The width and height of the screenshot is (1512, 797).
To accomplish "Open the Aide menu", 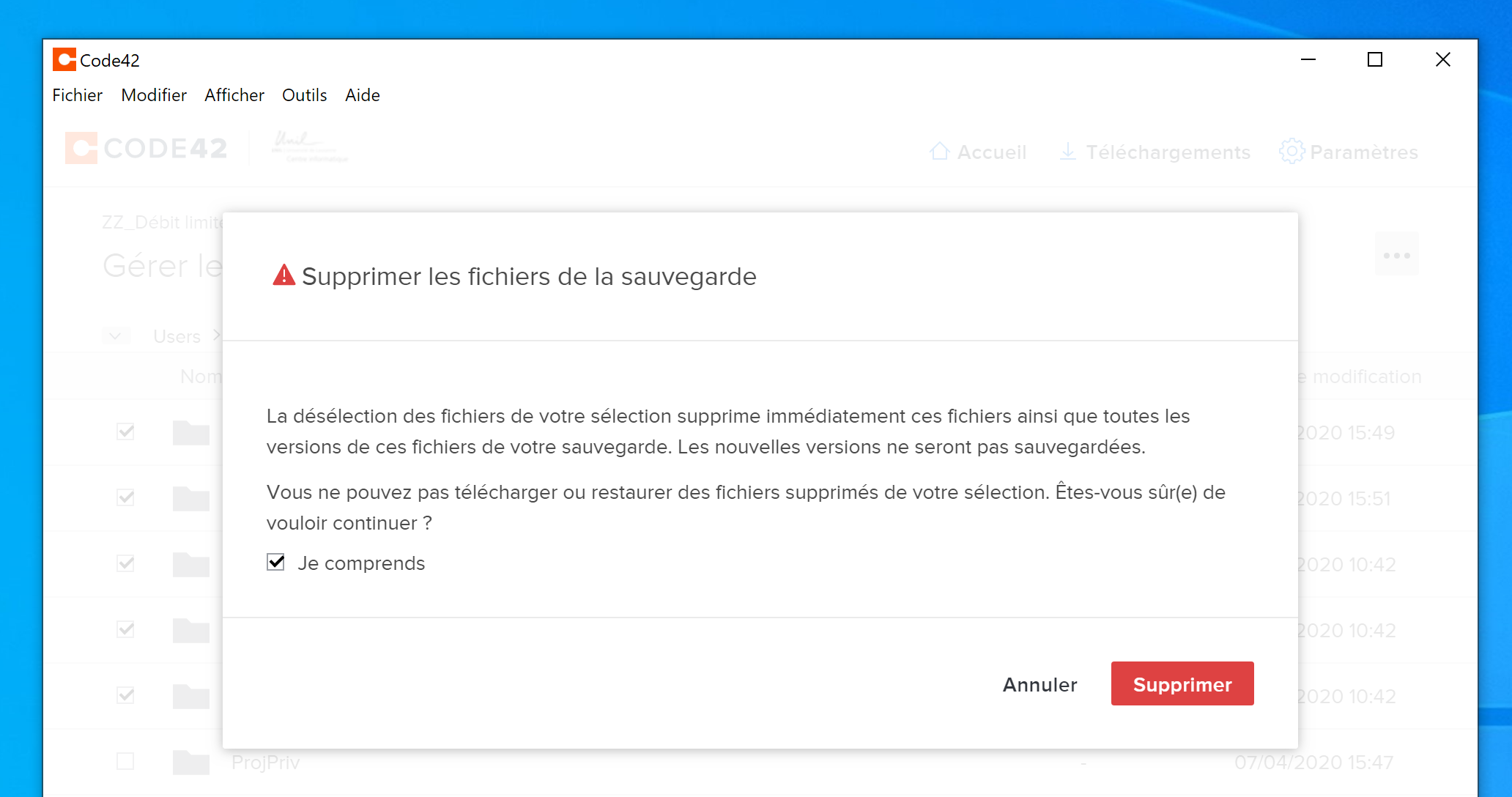I will tap(362, 95).
